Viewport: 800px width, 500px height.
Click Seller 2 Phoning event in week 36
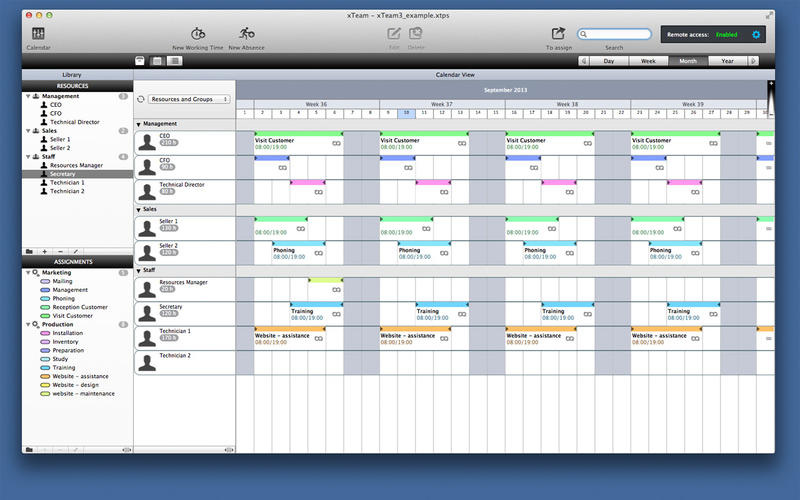pyautogui.click(x=299, y=253)
